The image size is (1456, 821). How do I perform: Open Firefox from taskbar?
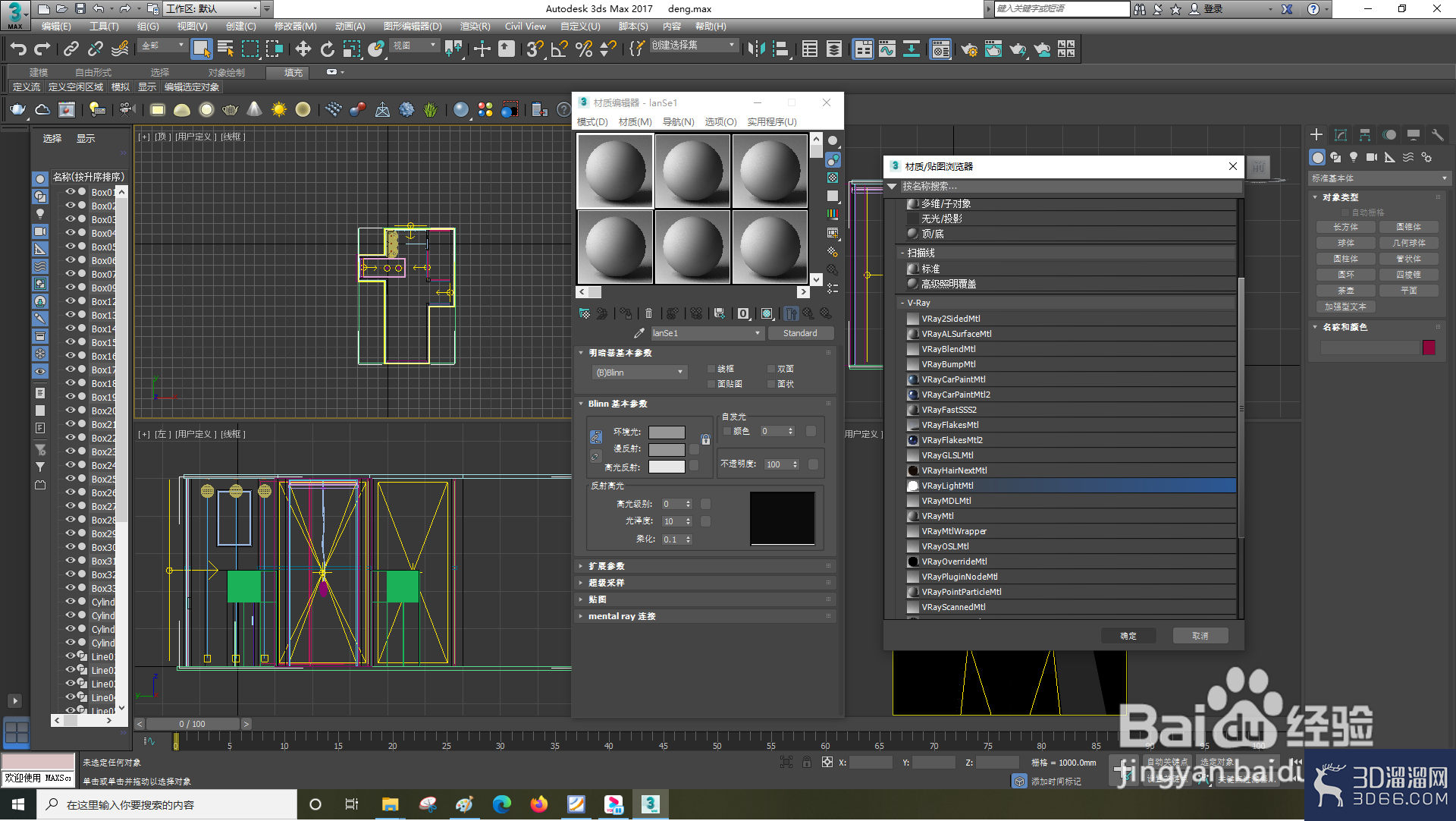click(539, 804)
